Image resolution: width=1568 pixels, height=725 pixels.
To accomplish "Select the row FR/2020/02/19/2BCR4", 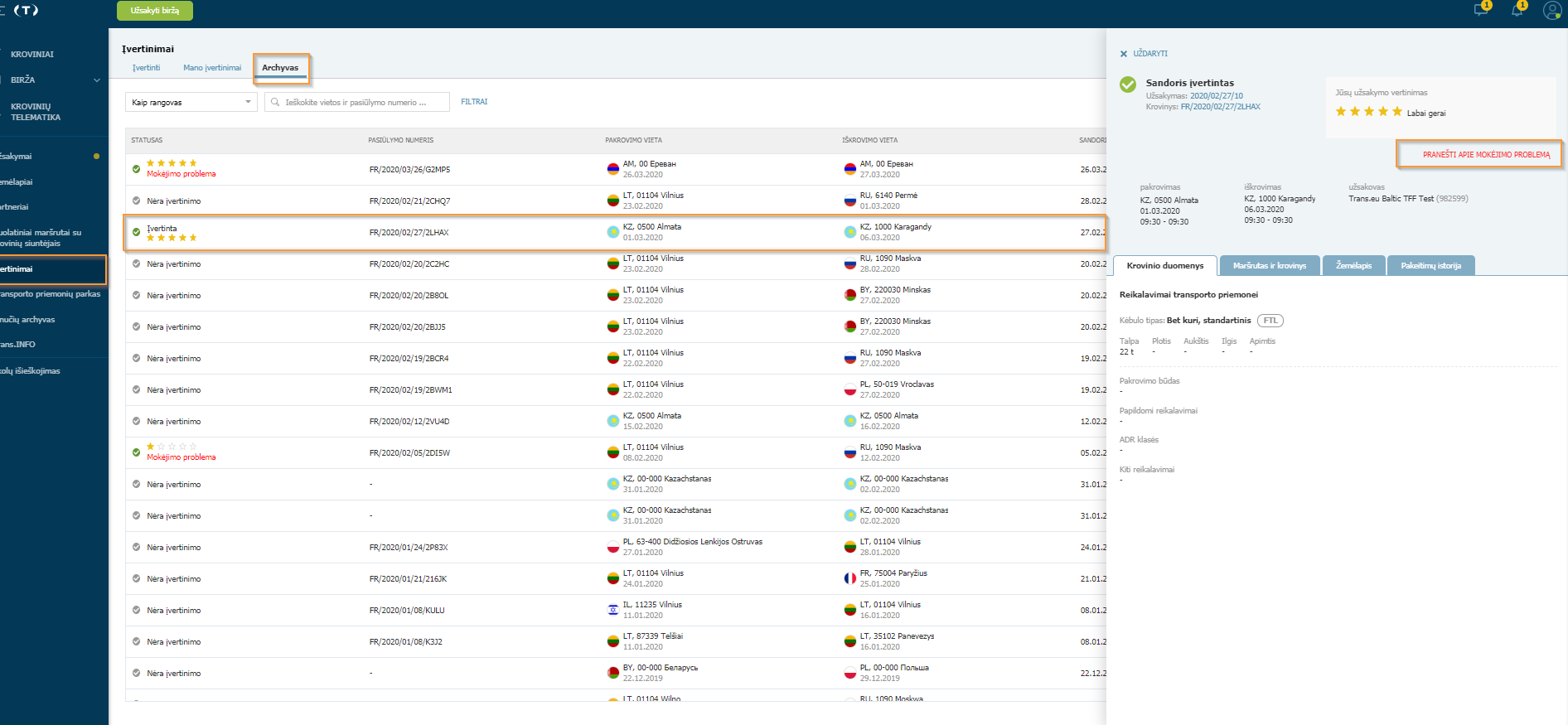I will click(616, 358).
